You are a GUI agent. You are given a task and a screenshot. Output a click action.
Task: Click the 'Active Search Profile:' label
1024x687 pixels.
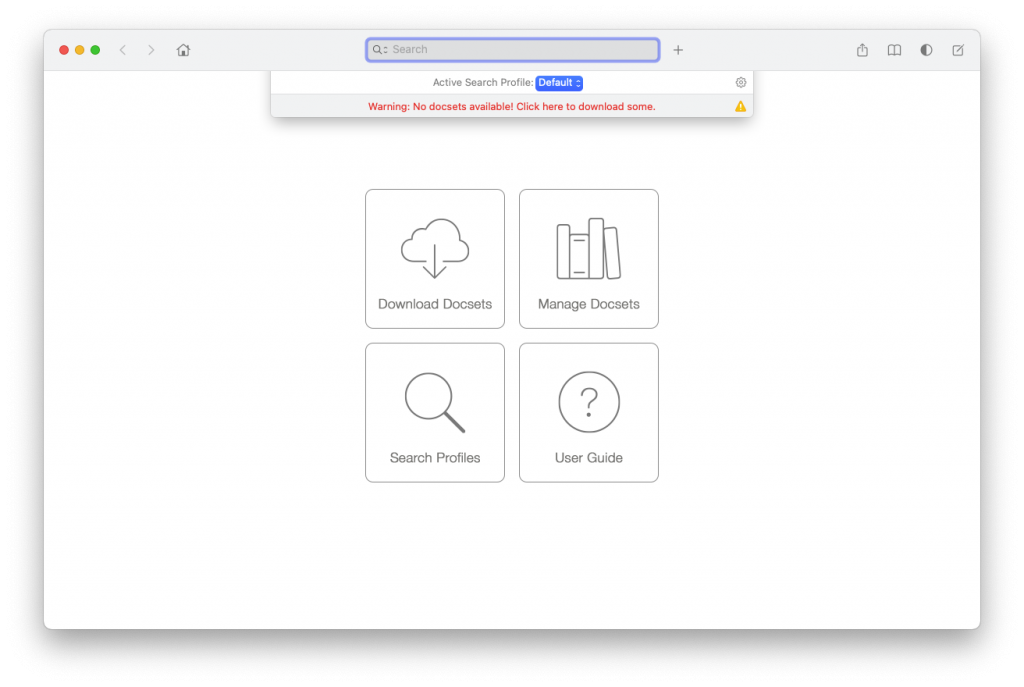coord(483,82)
